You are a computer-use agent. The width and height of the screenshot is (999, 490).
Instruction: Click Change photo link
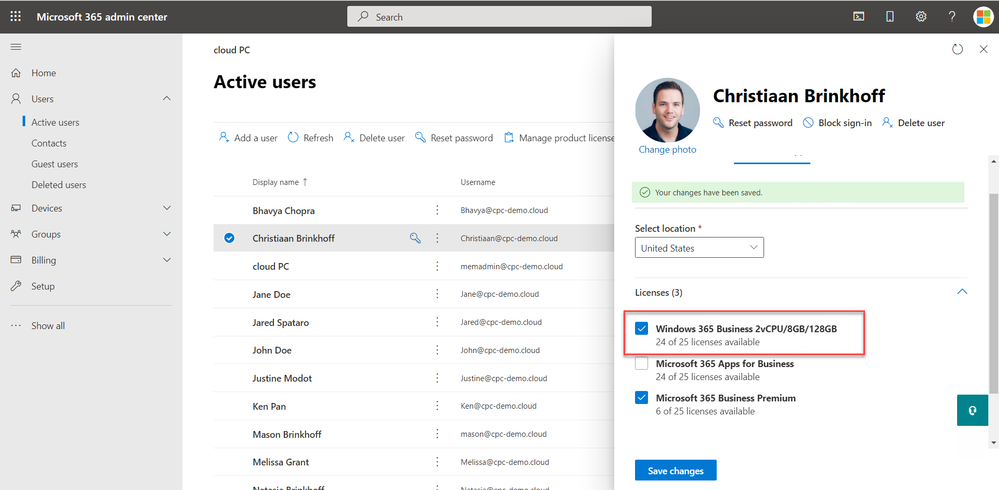pyautogui.click(x=667, y=150)
